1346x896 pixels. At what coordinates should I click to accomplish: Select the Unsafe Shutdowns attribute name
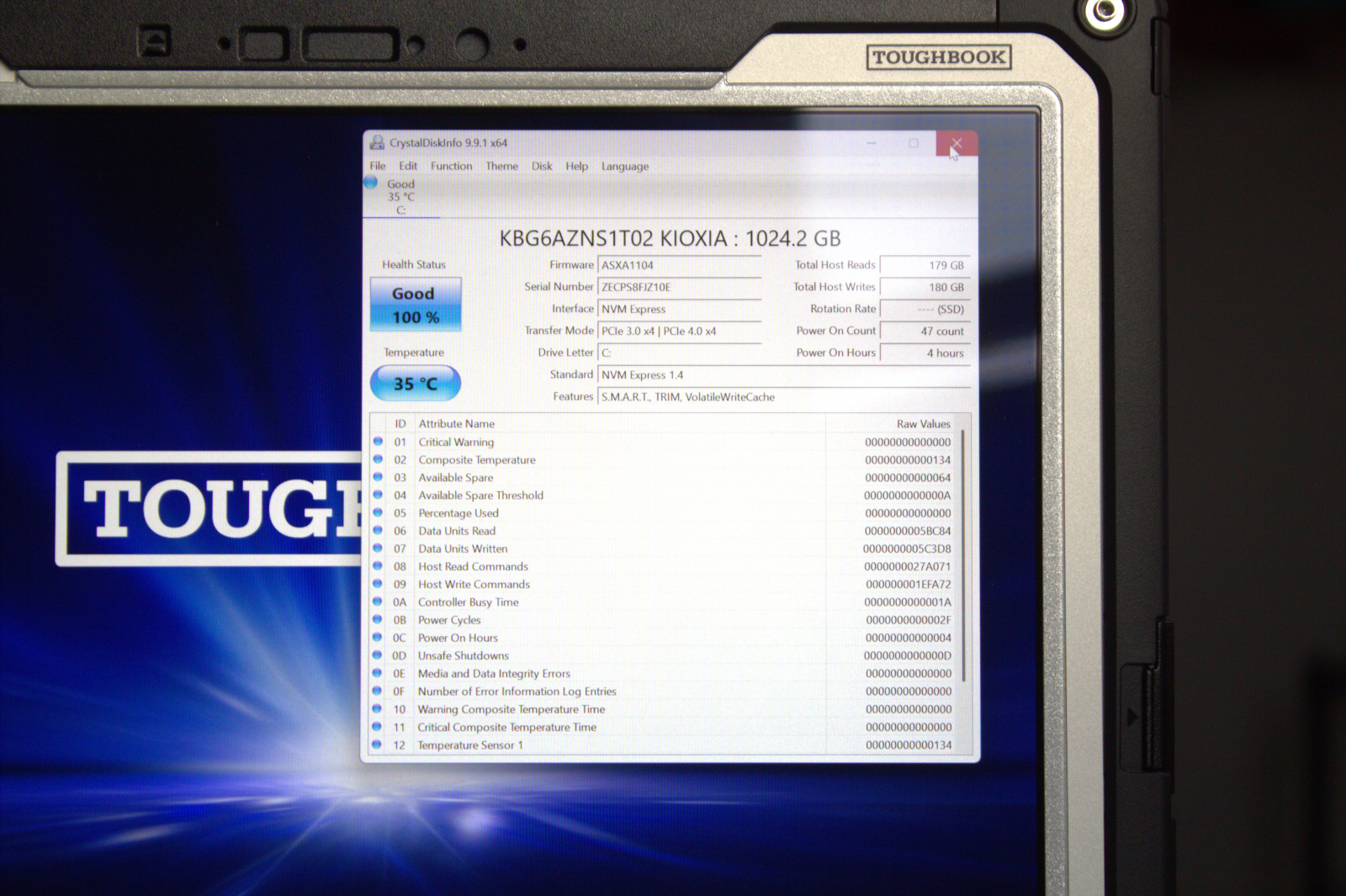point(464,655)
